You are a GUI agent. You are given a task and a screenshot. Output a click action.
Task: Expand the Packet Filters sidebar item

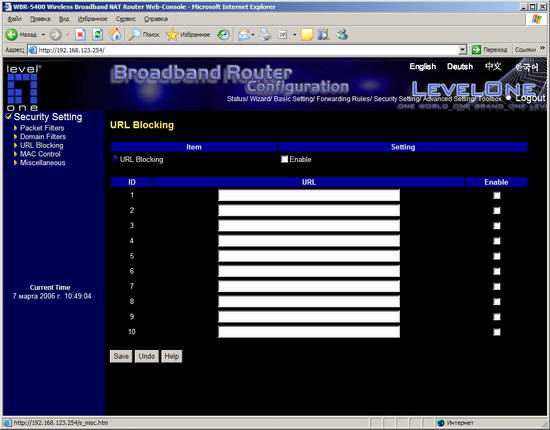pyautogui.click(x=42, y=128)
